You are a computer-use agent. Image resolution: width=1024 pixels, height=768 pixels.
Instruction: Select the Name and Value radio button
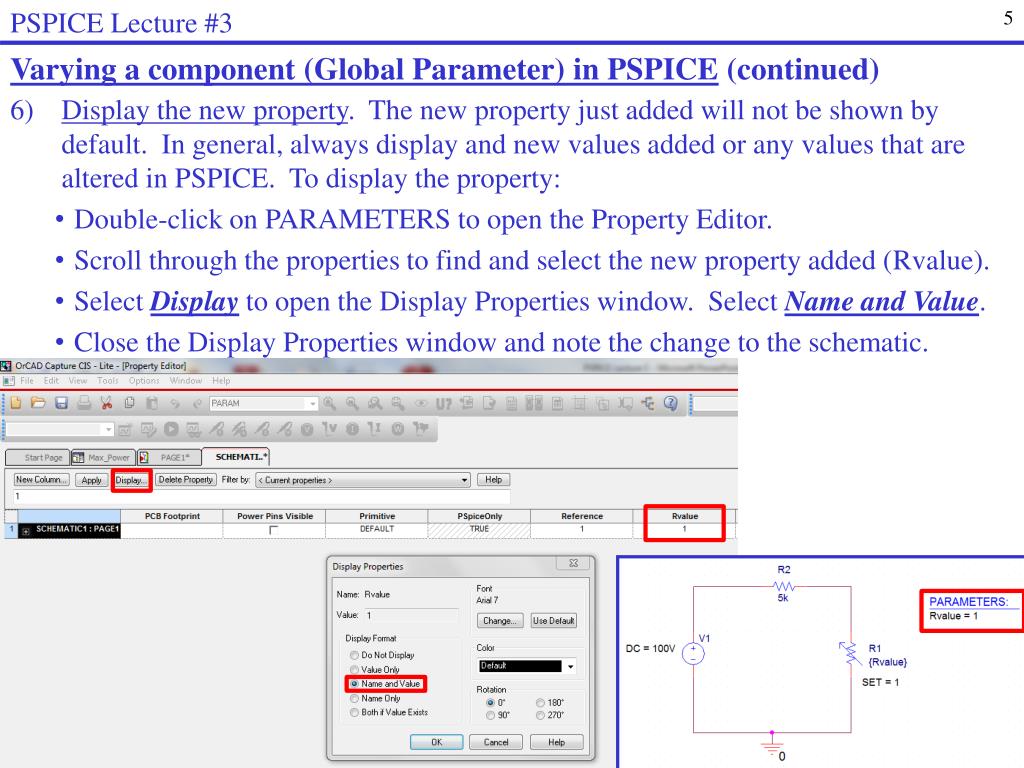pyautogui.click(x=355, y=684)
